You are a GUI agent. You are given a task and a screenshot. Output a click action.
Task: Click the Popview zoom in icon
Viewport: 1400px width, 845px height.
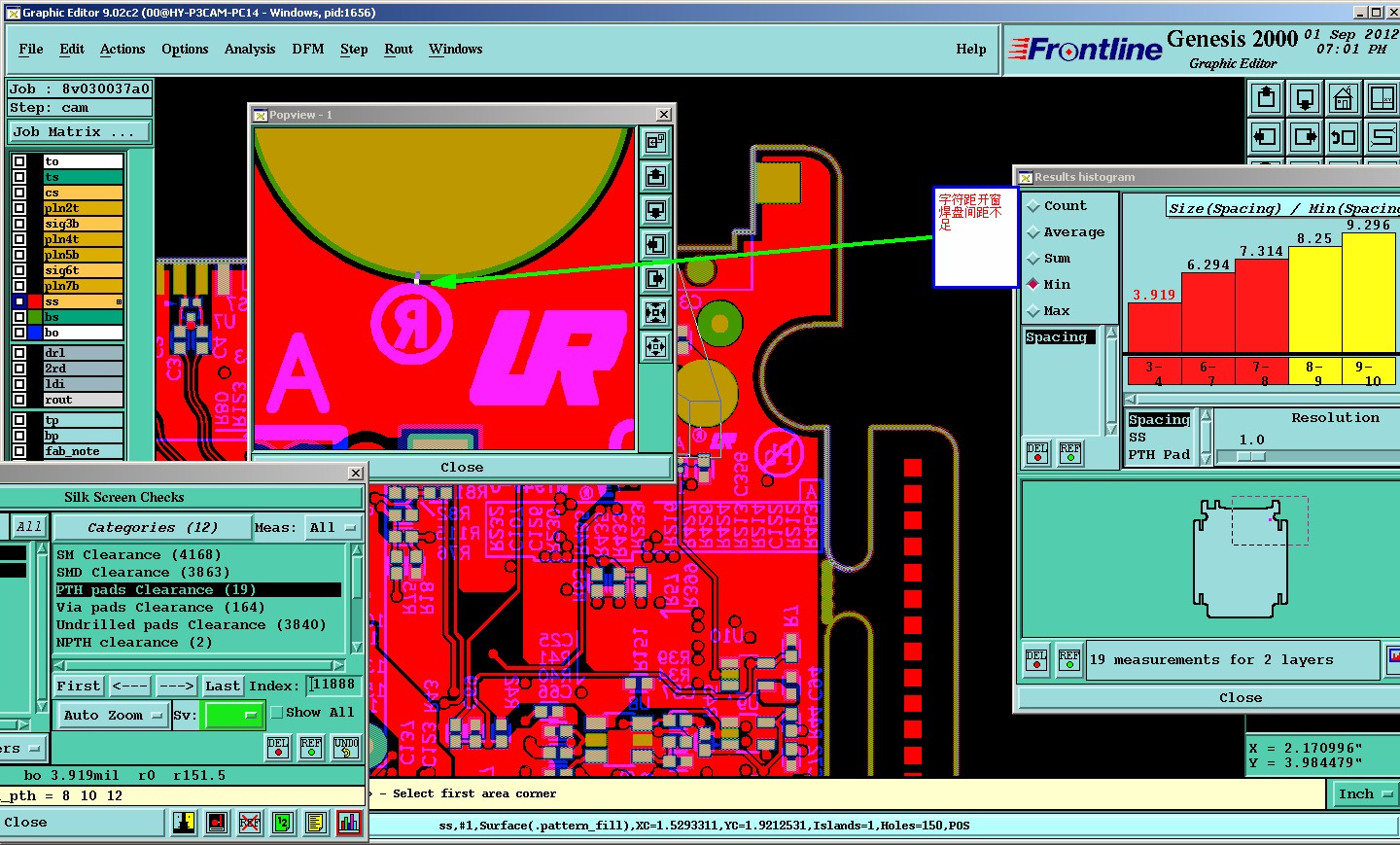point(656,312)
